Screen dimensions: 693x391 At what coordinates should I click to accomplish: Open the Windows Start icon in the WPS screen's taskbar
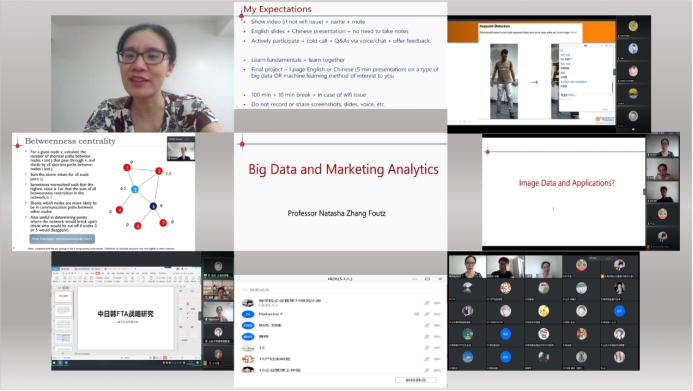(55, 363)
